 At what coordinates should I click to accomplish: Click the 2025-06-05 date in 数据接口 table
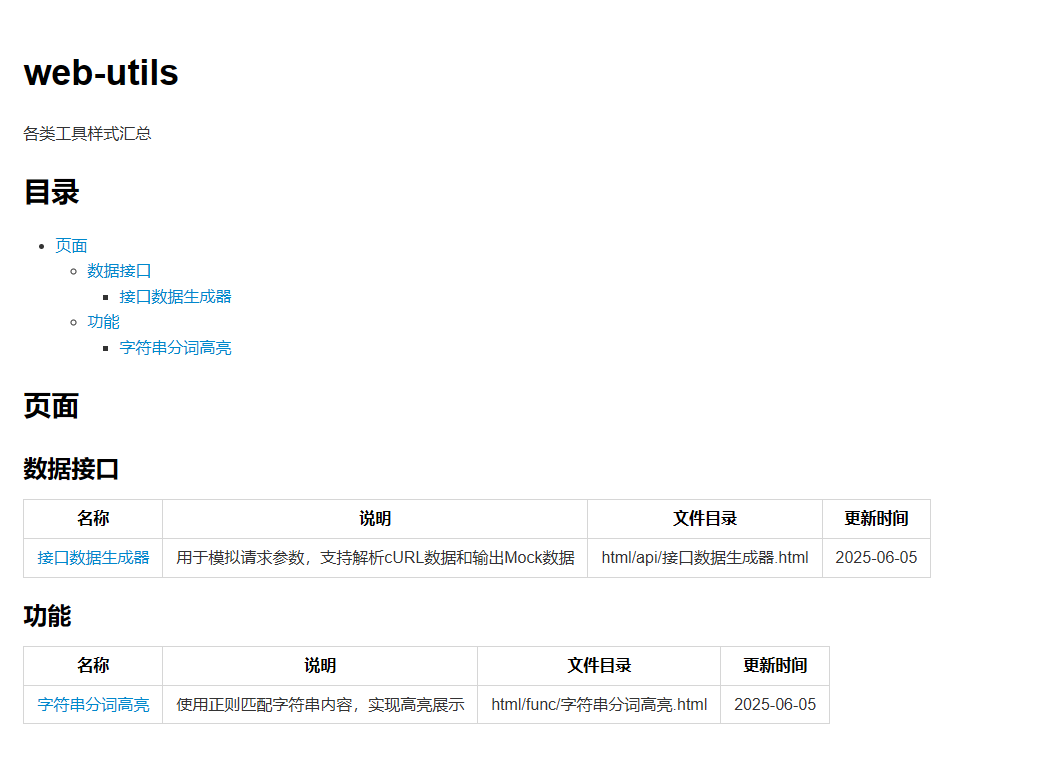click(875, 557)
